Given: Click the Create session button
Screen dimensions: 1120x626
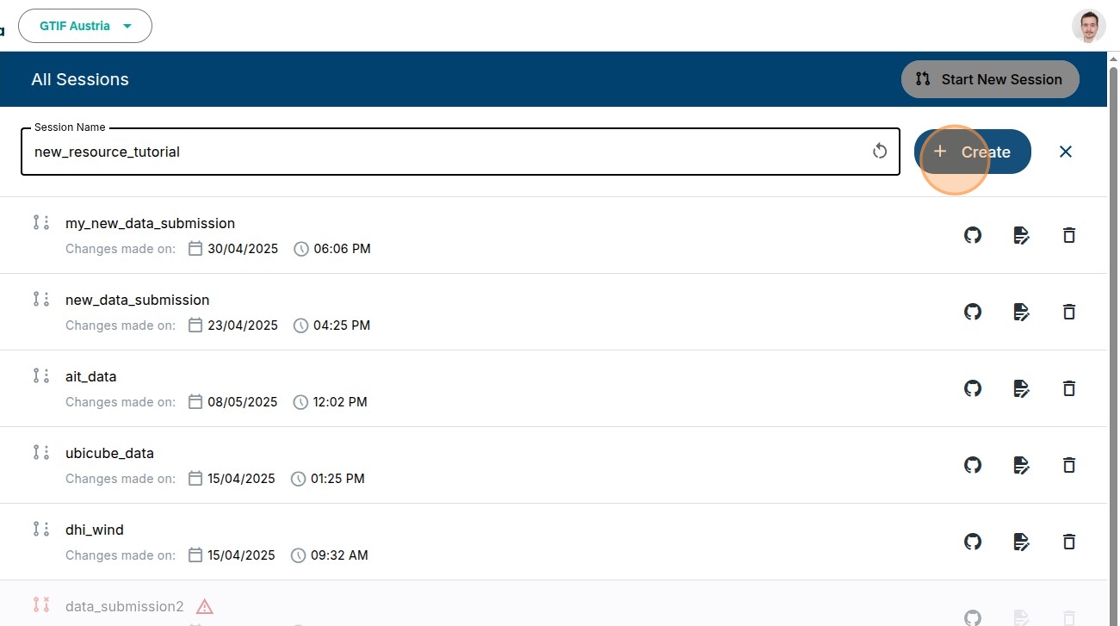Looking at the screenshot, I should coord(972,152).
